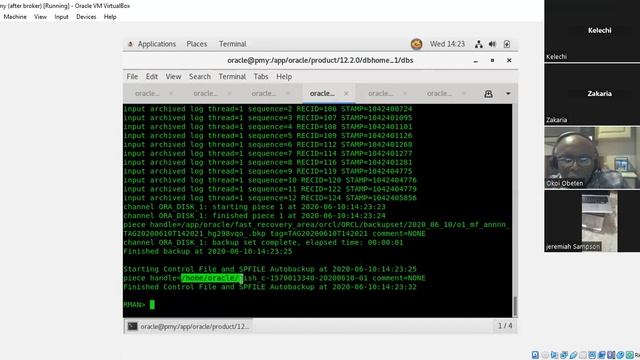
Task: Select Zakaria participant tile
Action: [592, 94]
